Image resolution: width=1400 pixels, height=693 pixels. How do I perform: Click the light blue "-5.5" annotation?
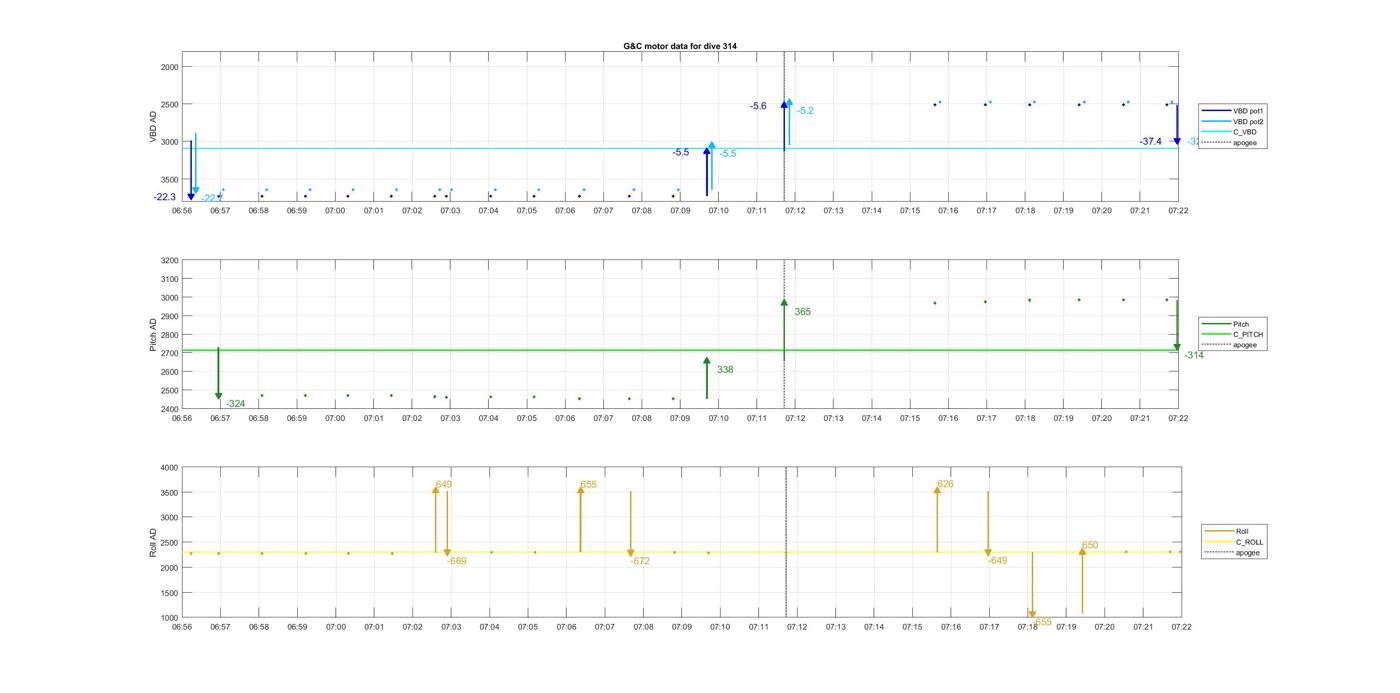point(728,154)
